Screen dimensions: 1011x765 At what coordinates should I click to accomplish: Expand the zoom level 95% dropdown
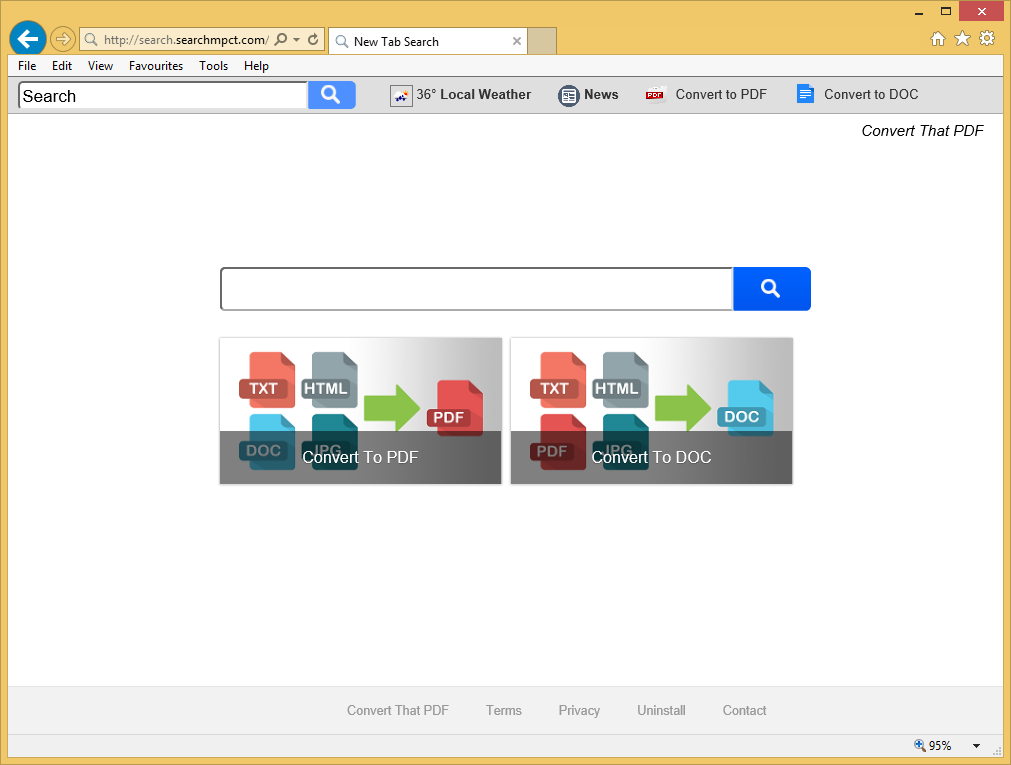click(976, 746)
